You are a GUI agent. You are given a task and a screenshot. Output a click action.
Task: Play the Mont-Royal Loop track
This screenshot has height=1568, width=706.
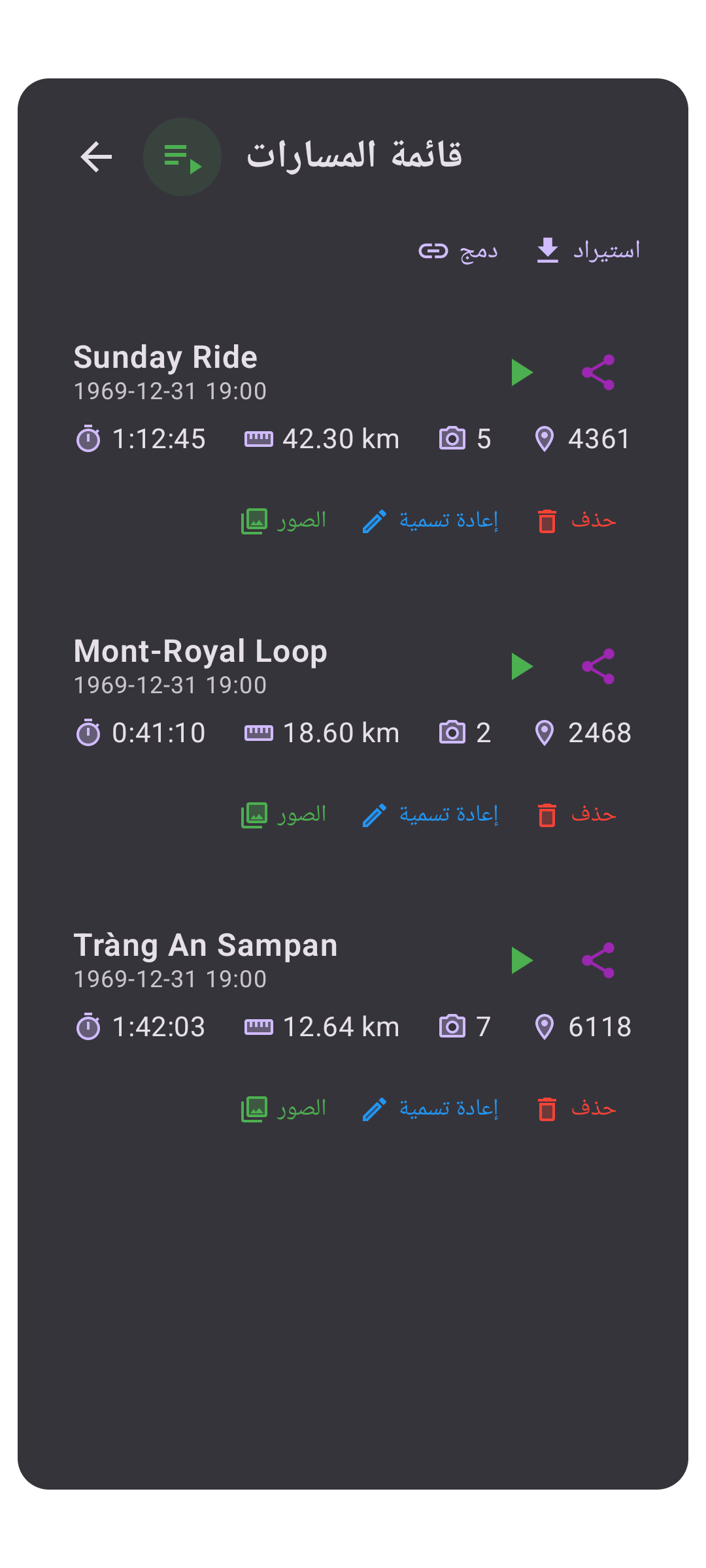coord(522,666)
